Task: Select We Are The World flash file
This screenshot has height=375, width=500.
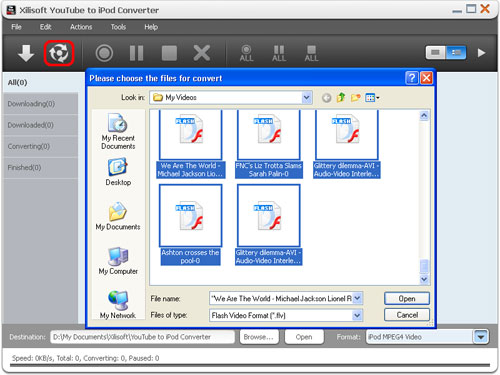Action: (190, 144)
